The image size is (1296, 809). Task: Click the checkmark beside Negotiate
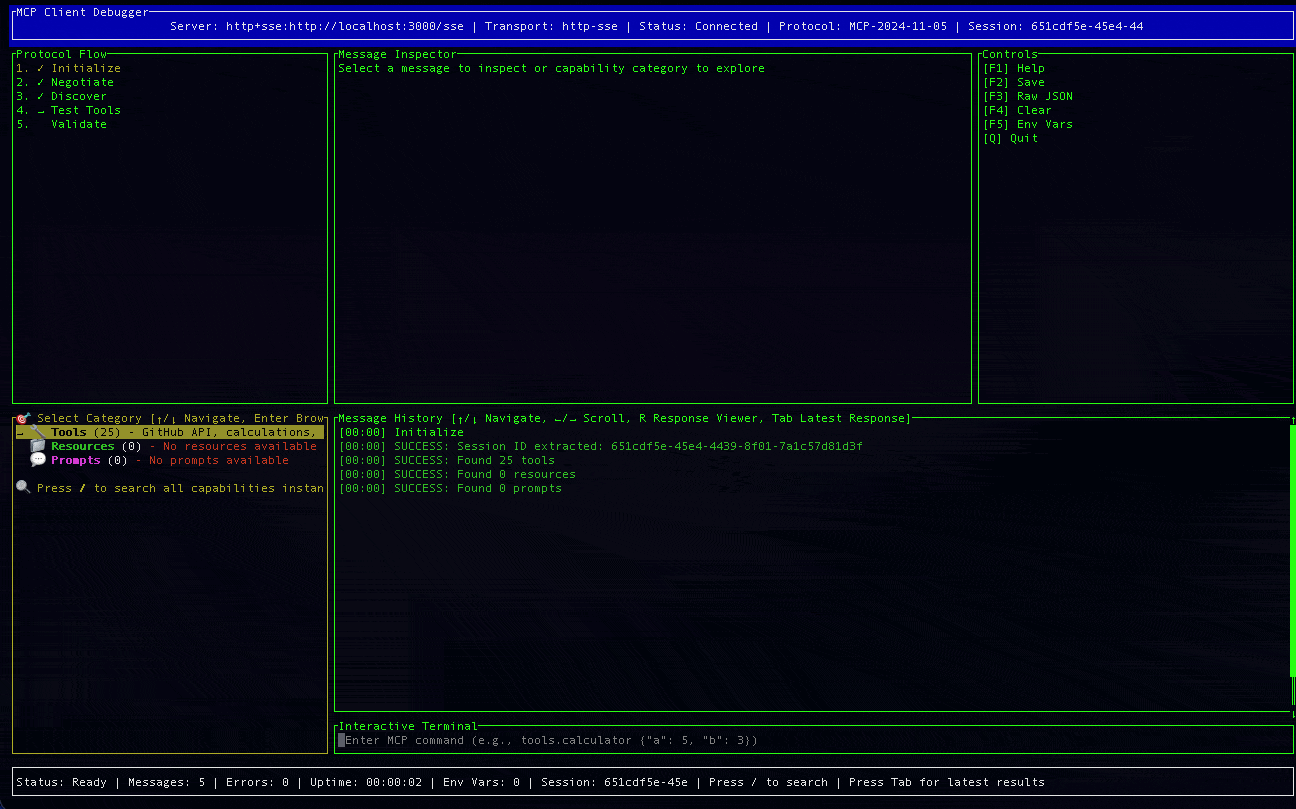click(41, 82)
